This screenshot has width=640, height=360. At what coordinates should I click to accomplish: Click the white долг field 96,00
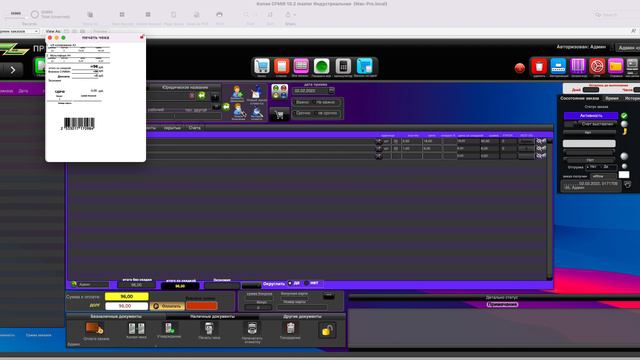coord(127,306)
